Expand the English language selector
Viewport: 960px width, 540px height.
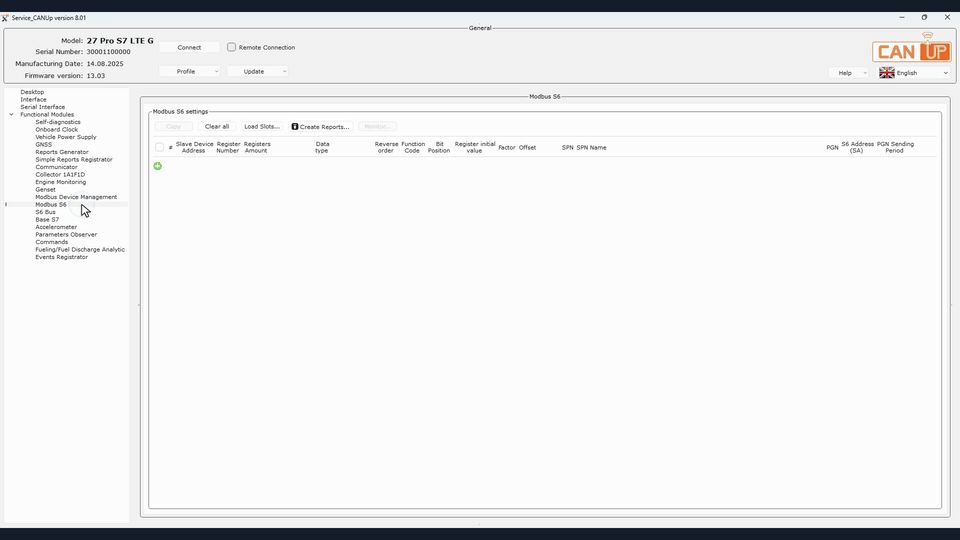pos(914,73)
